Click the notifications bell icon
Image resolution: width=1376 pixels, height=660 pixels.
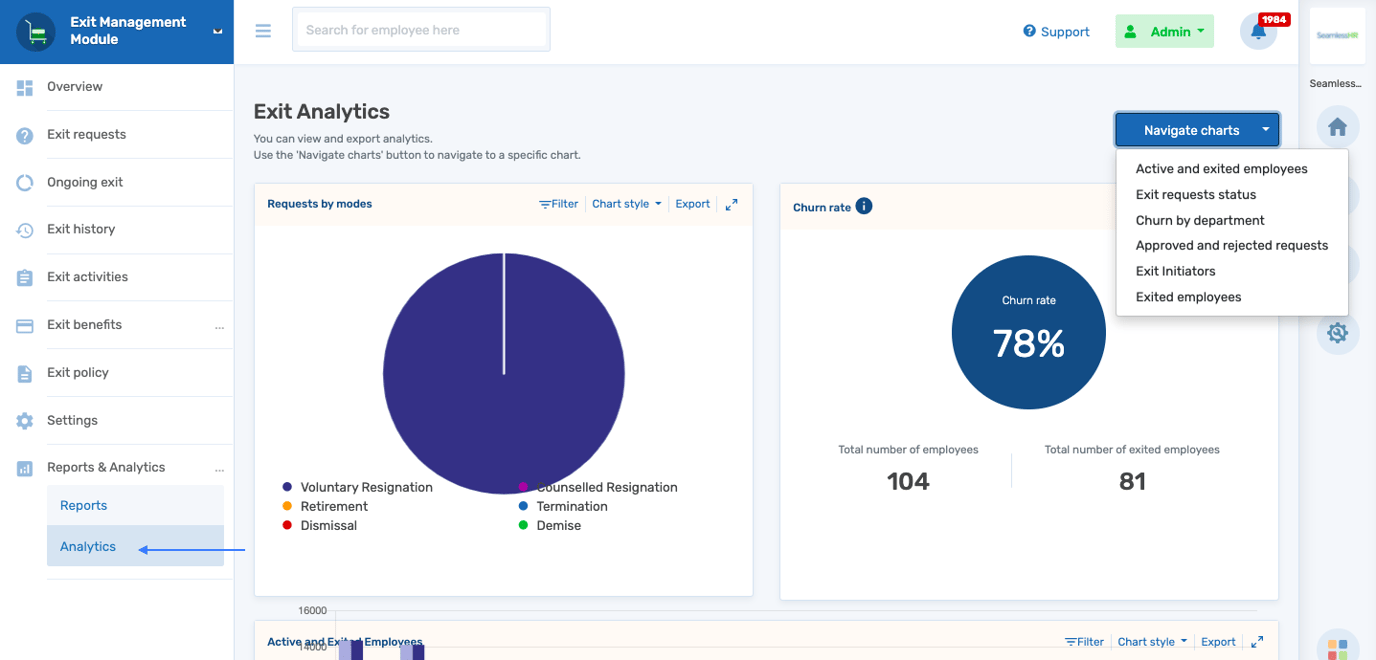(1258, 32)
